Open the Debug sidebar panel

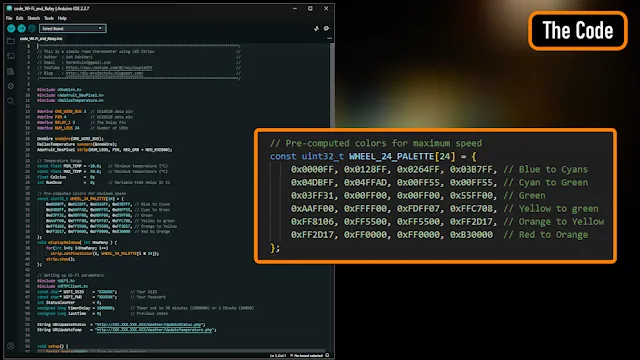tap(11, 86)
